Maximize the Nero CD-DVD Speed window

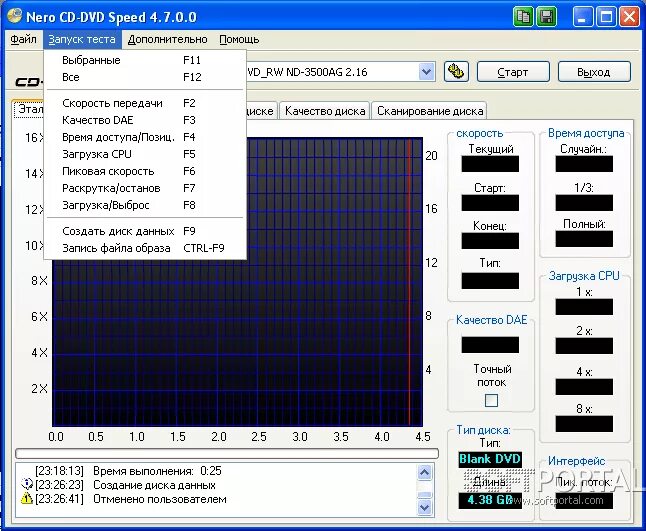606,17
